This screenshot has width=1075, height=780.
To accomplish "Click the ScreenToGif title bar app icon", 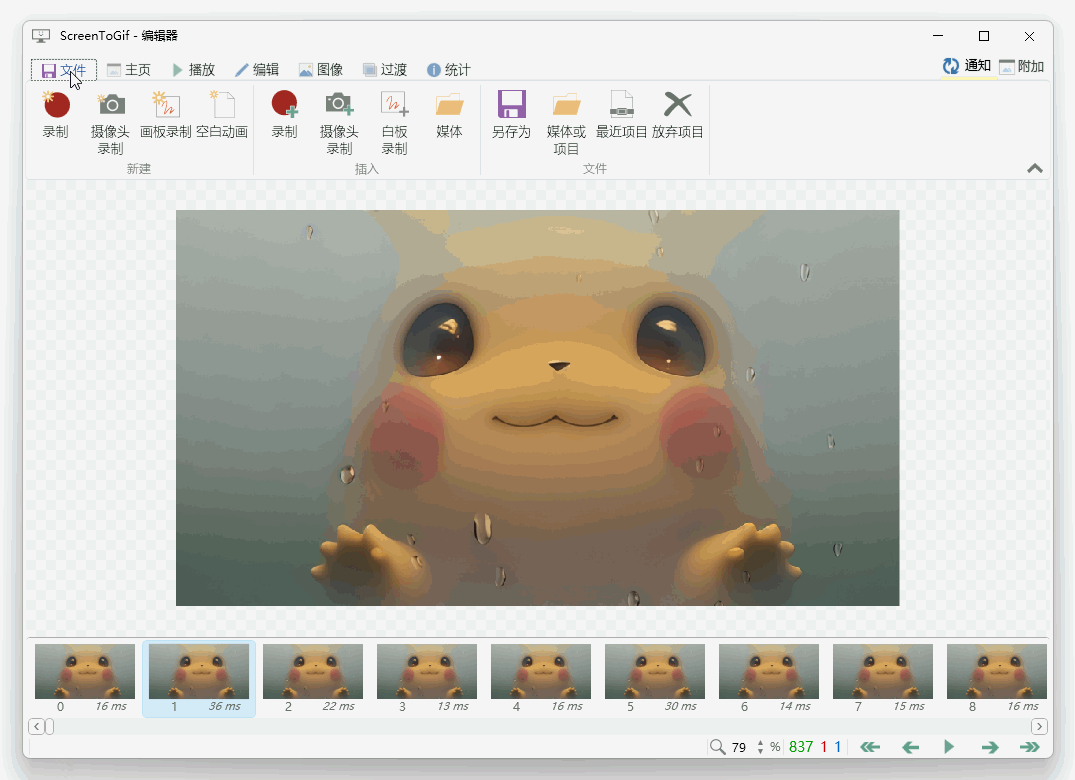I will coord(41,36).
